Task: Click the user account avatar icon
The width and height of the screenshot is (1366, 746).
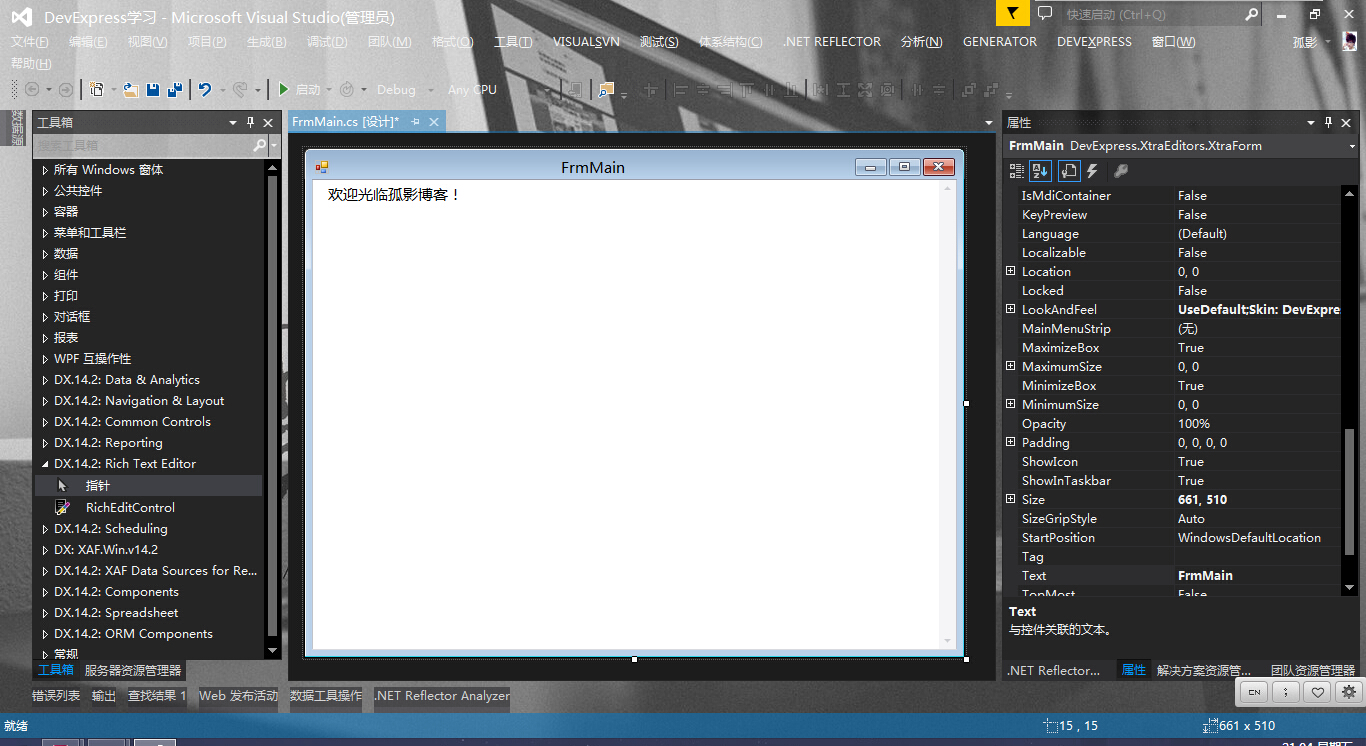Action: click(1350, 41)
